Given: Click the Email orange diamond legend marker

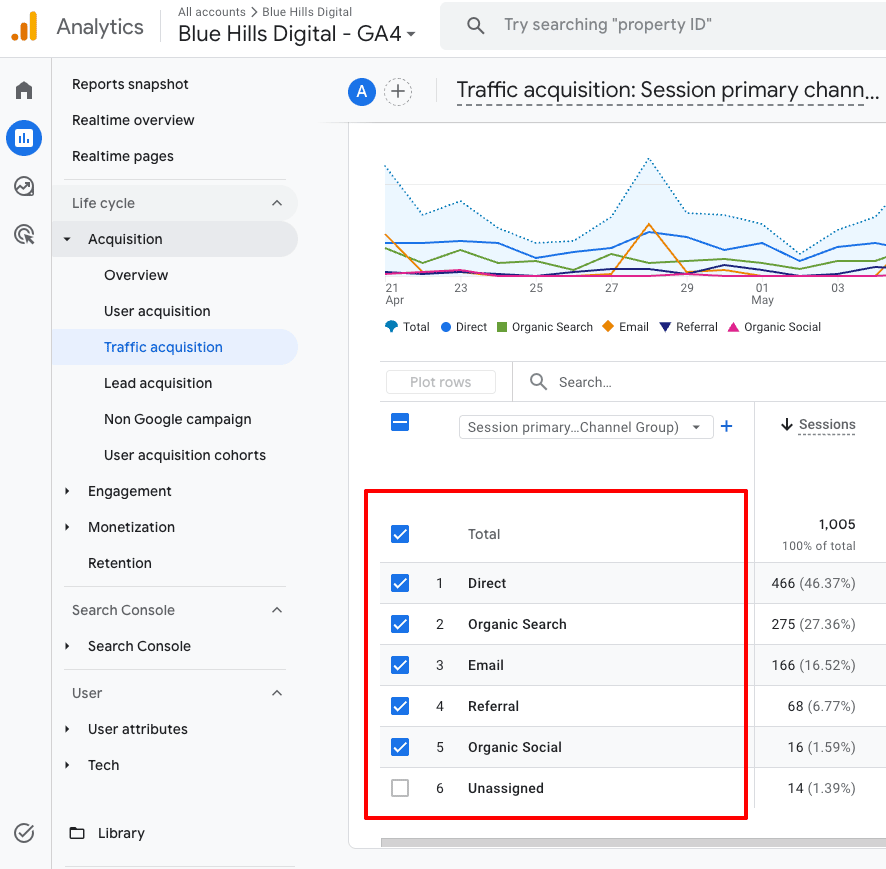Looking at the screenshot, I should (608, 326).
